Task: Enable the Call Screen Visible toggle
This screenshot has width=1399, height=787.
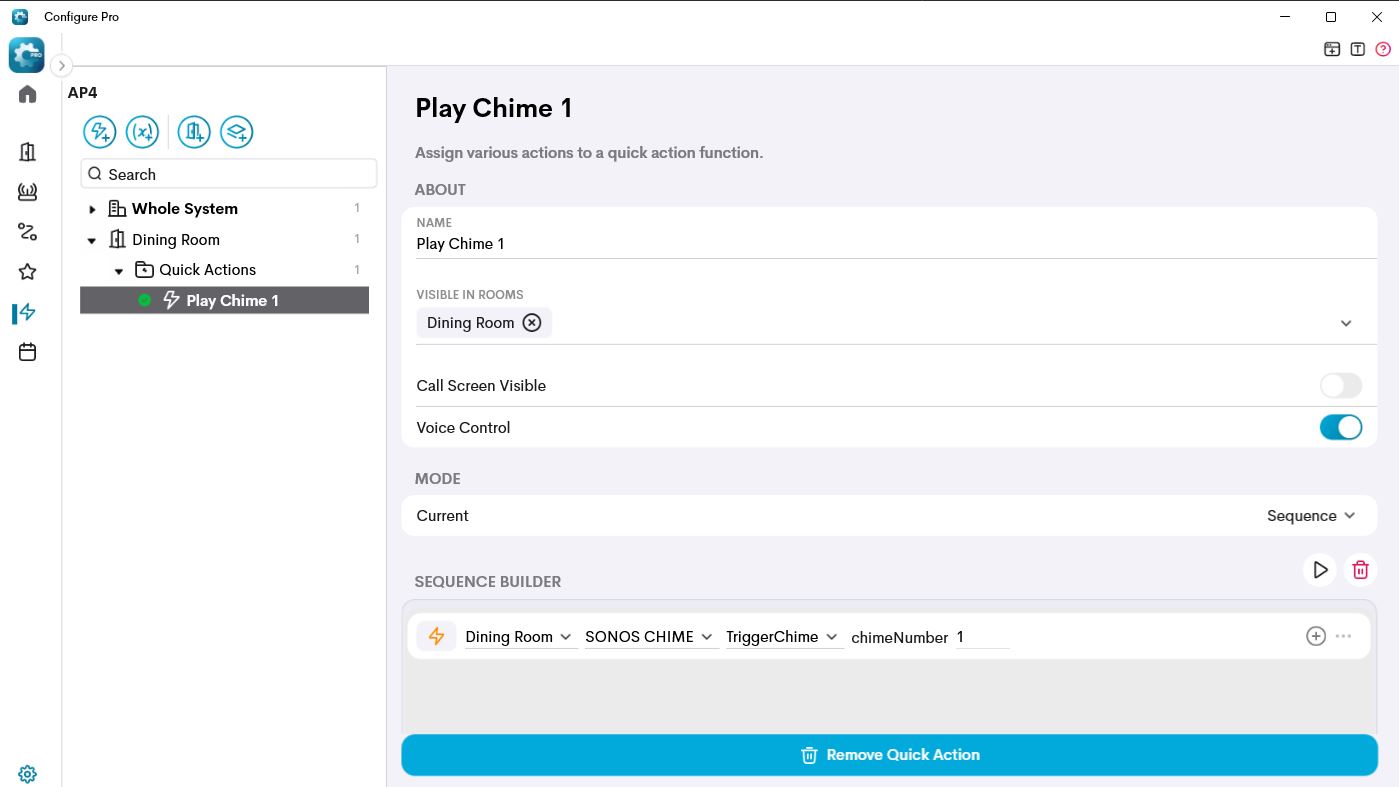Action: coord(1341,386)
